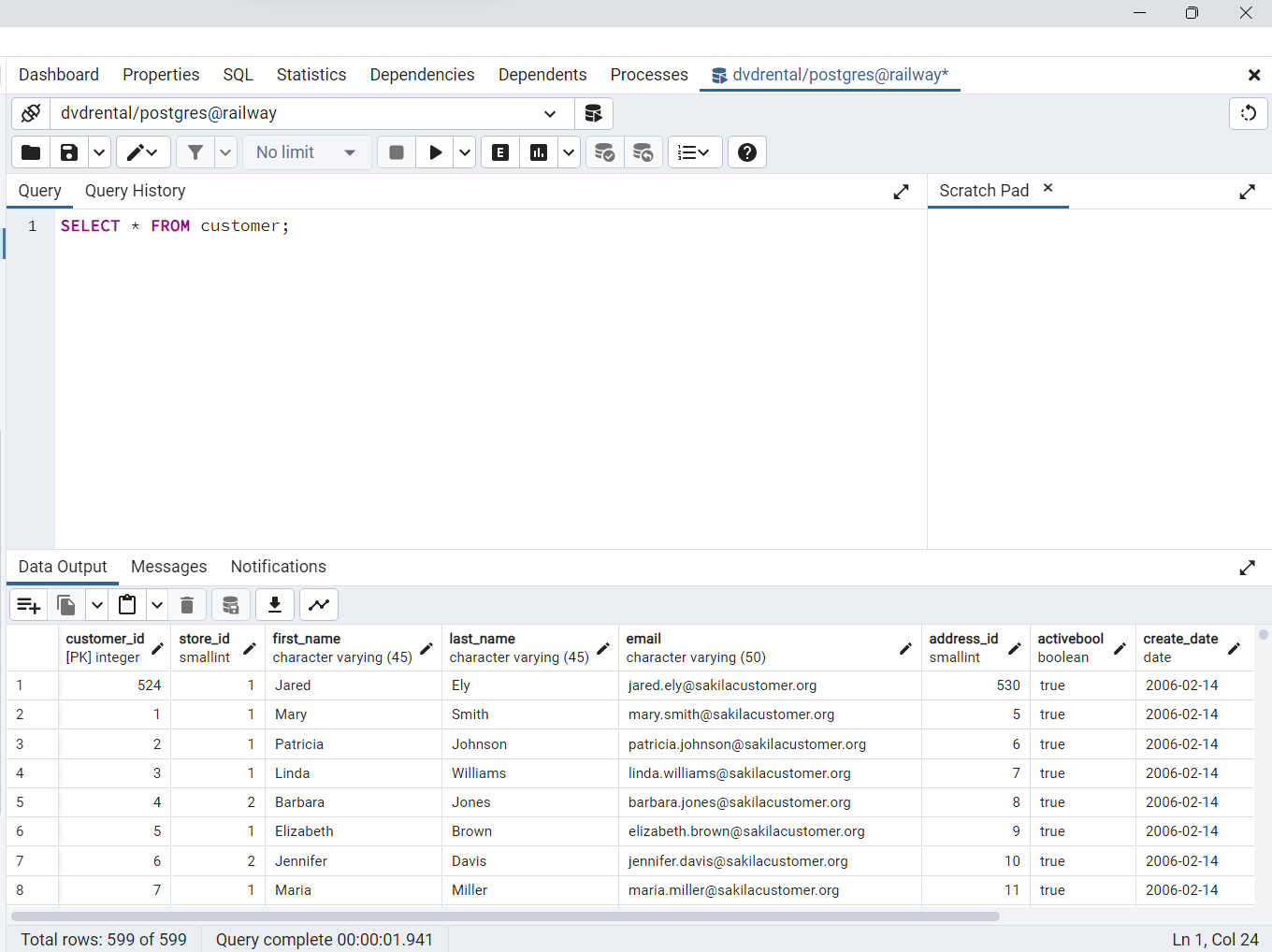
Task: Click the filter funnel icon
Action: coord(195,152)
